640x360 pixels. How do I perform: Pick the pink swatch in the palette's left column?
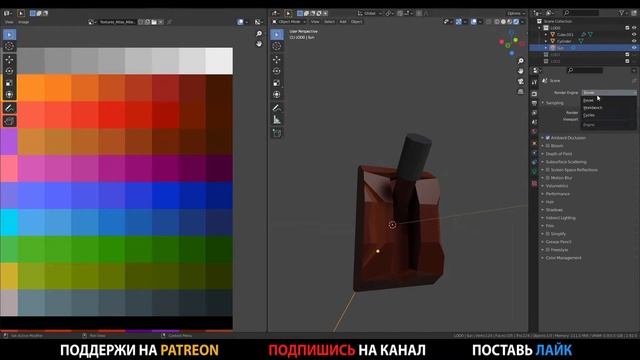tap(9, 169)
